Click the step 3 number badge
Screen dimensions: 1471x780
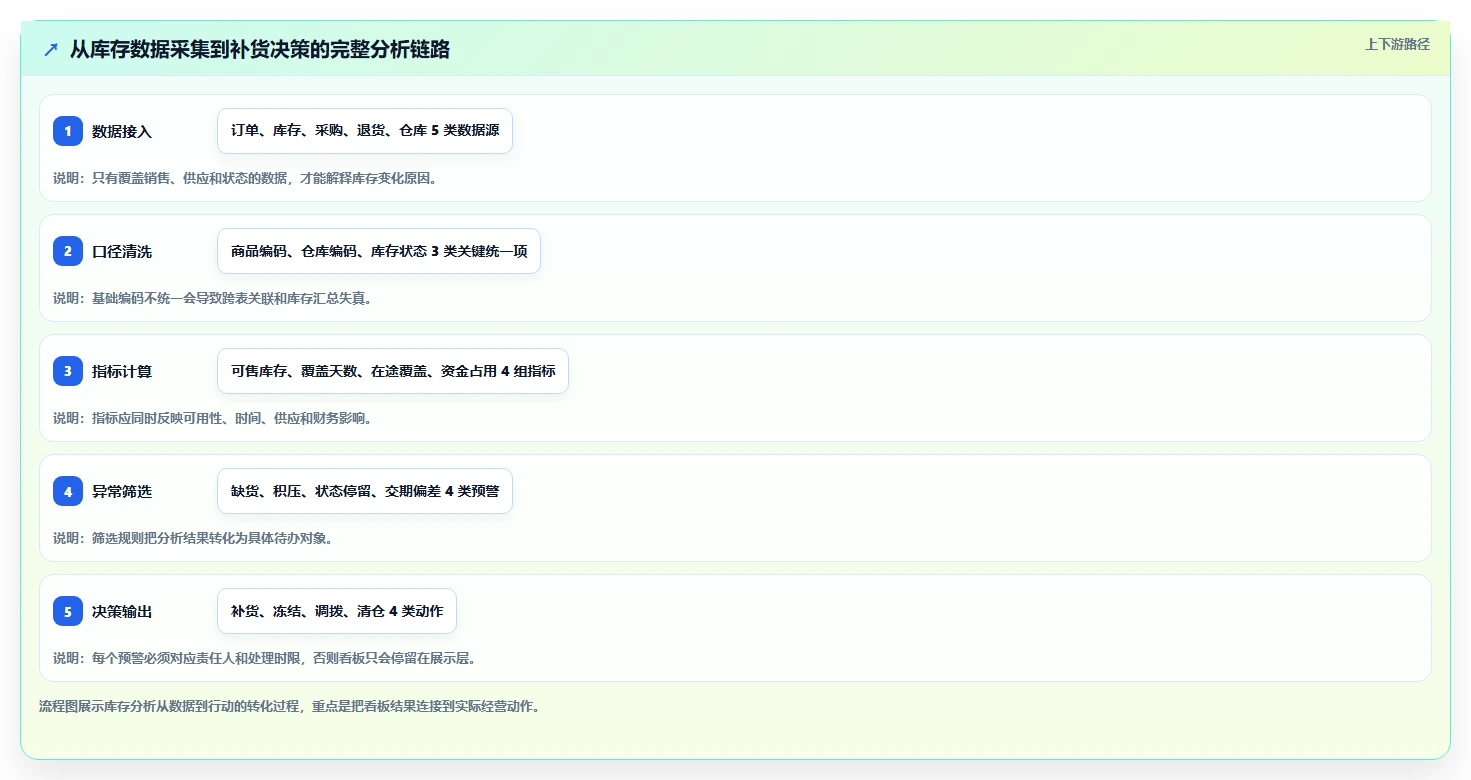tap(68, 371)
